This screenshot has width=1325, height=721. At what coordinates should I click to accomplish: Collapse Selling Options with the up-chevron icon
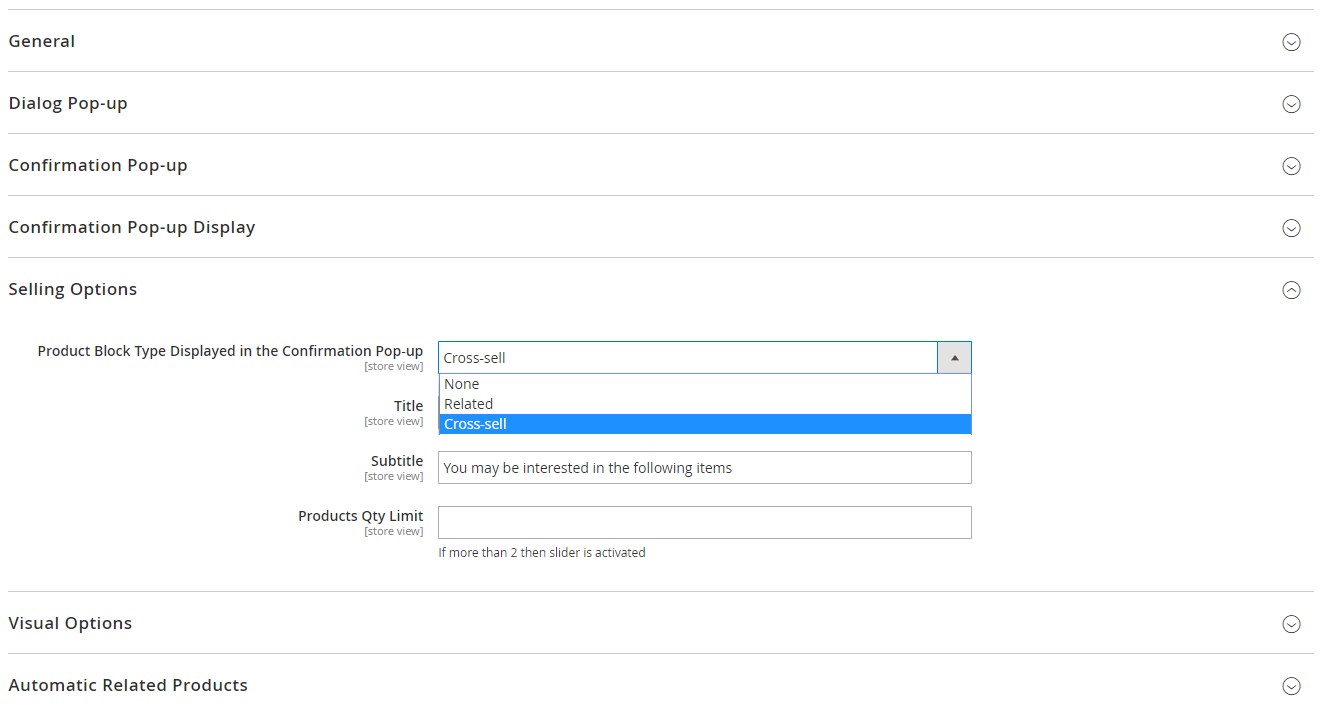[1291, 290]
